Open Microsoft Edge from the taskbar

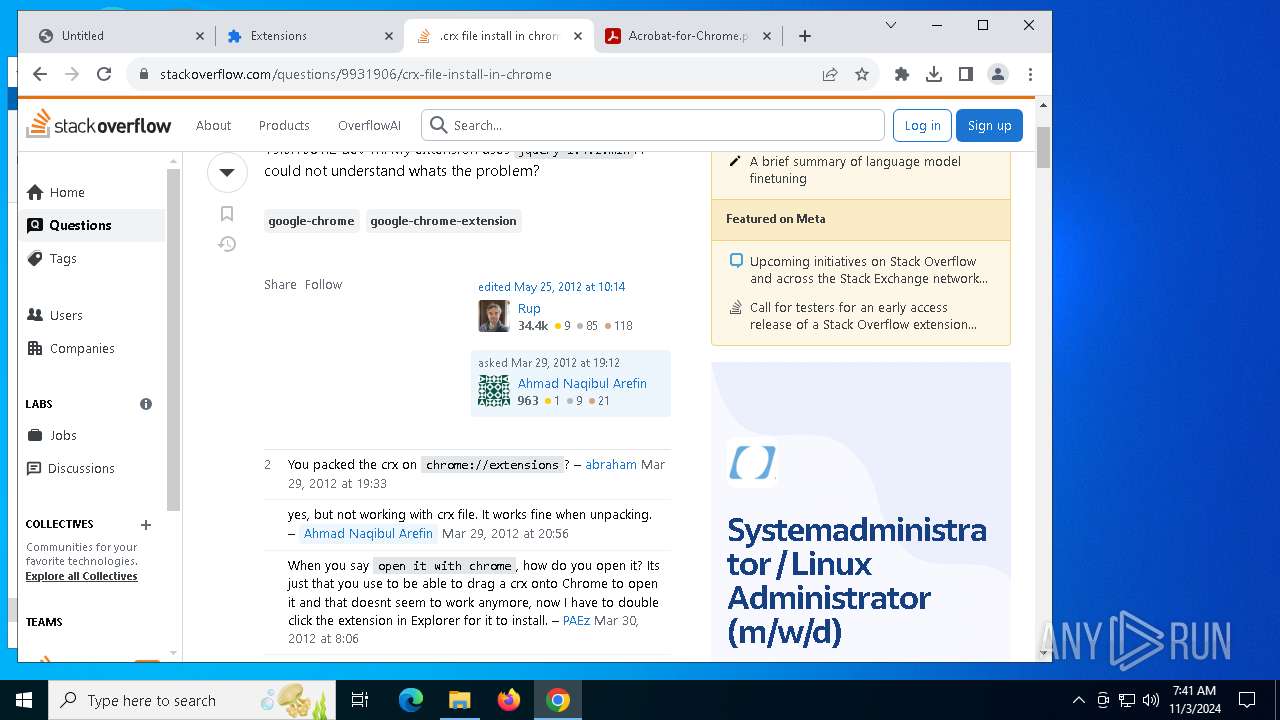coord(411,700)
